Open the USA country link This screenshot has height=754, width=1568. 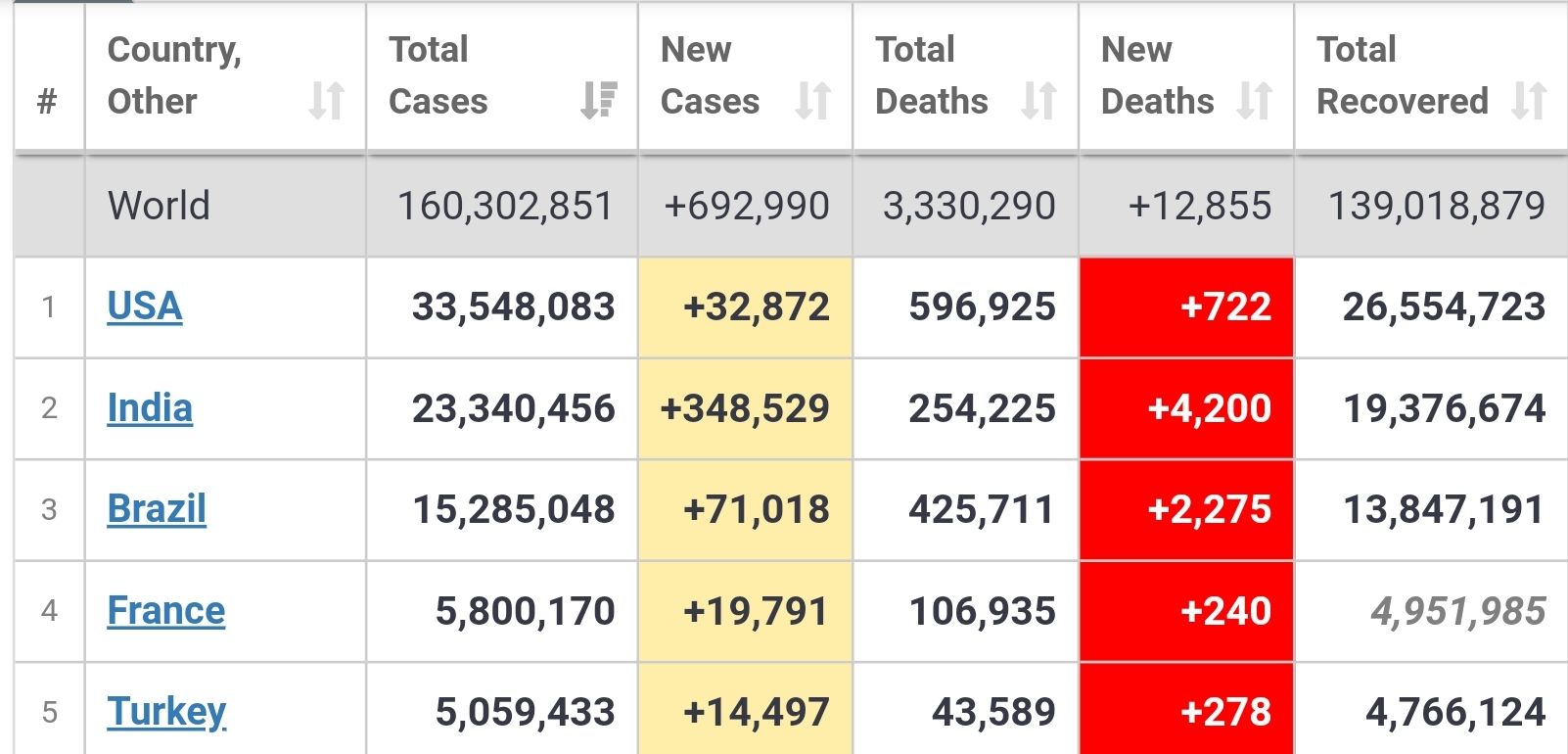(145, 306)
